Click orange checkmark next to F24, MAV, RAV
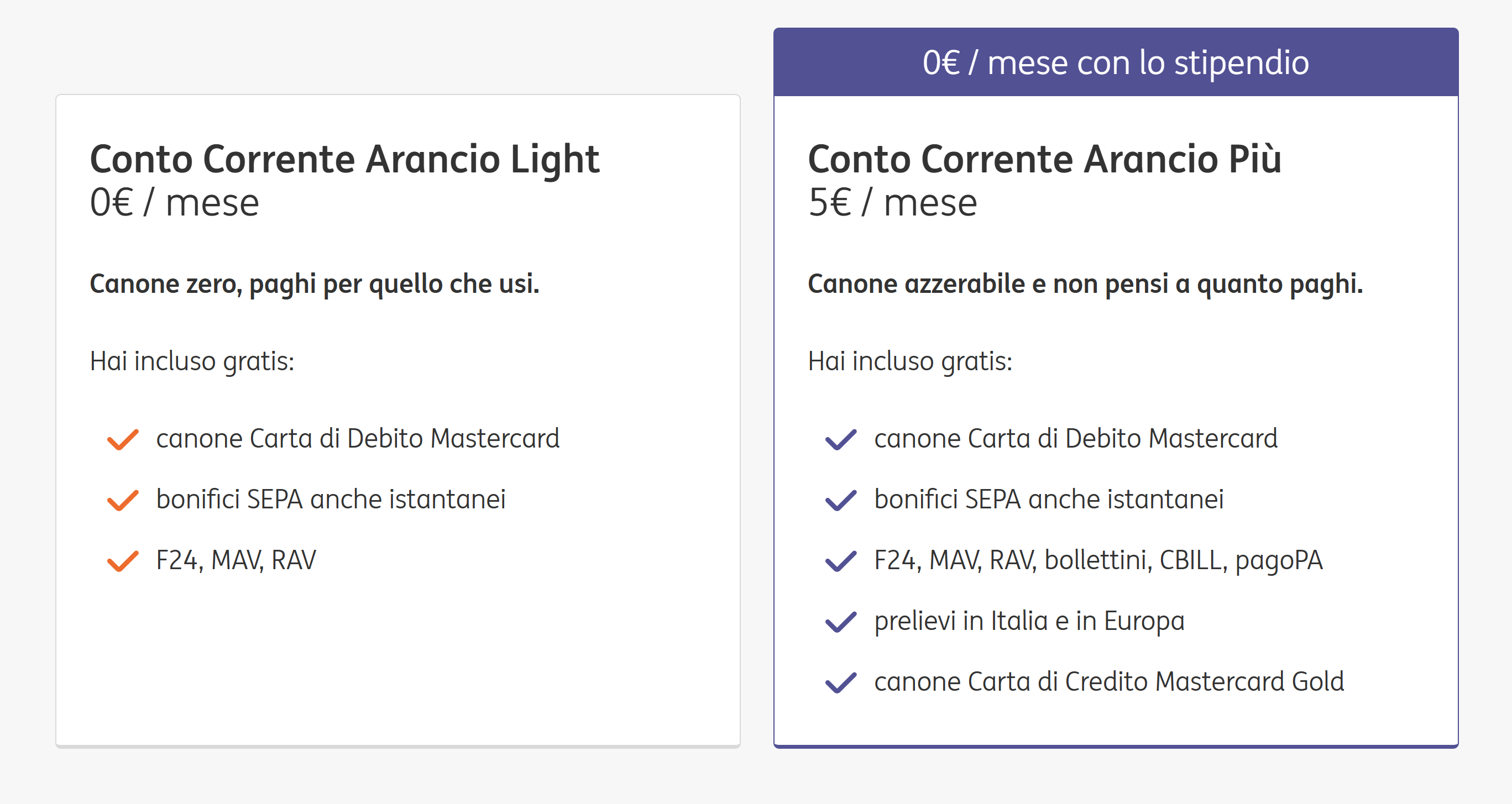The image size is (1512, 804). click(x=123, y=561)
